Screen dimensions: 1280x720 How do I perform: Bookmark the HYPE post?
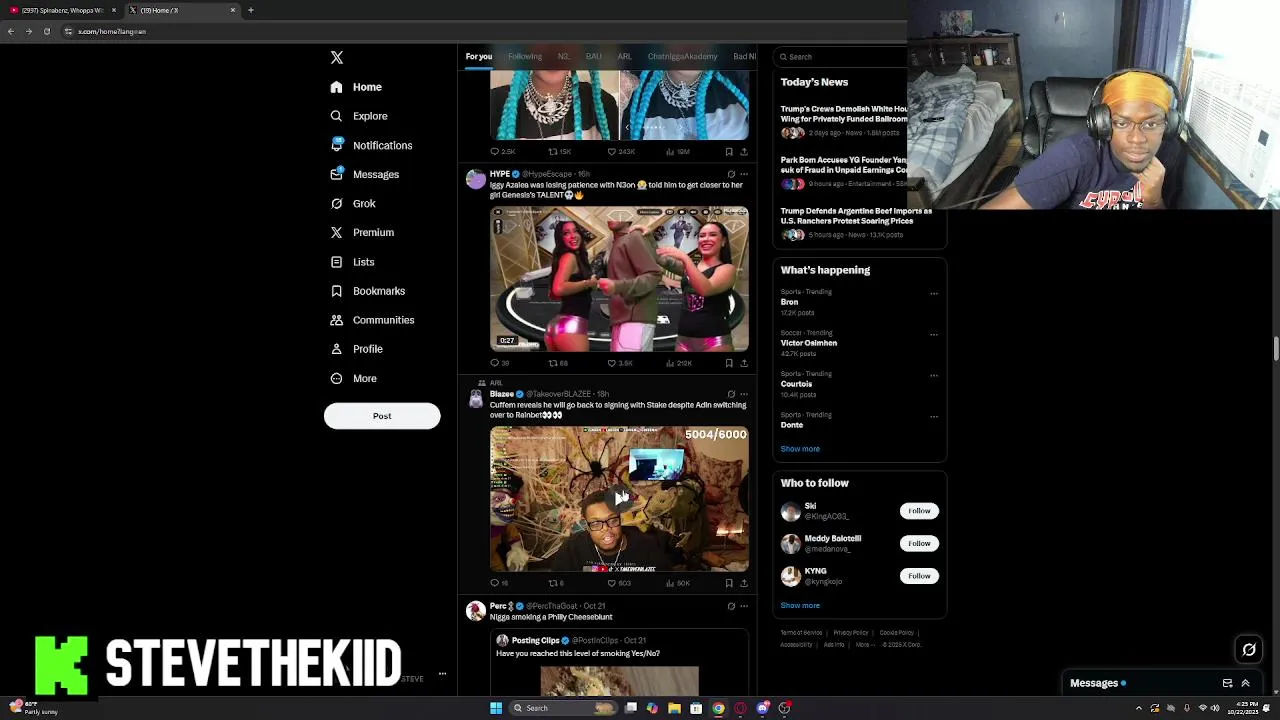coord(729,363)
